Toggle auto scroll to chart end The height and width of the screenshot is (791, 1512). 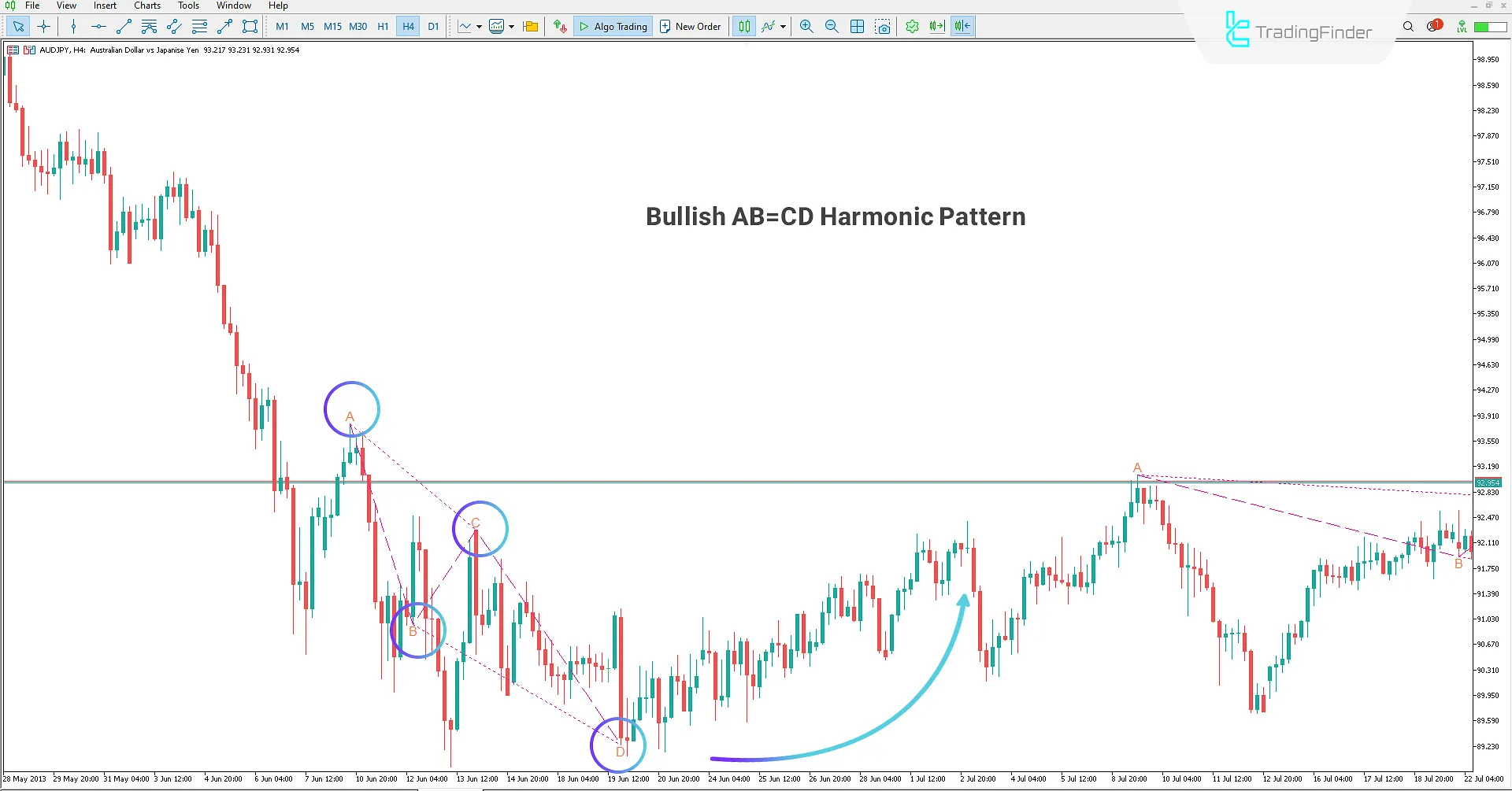click(x=936, y=26)
